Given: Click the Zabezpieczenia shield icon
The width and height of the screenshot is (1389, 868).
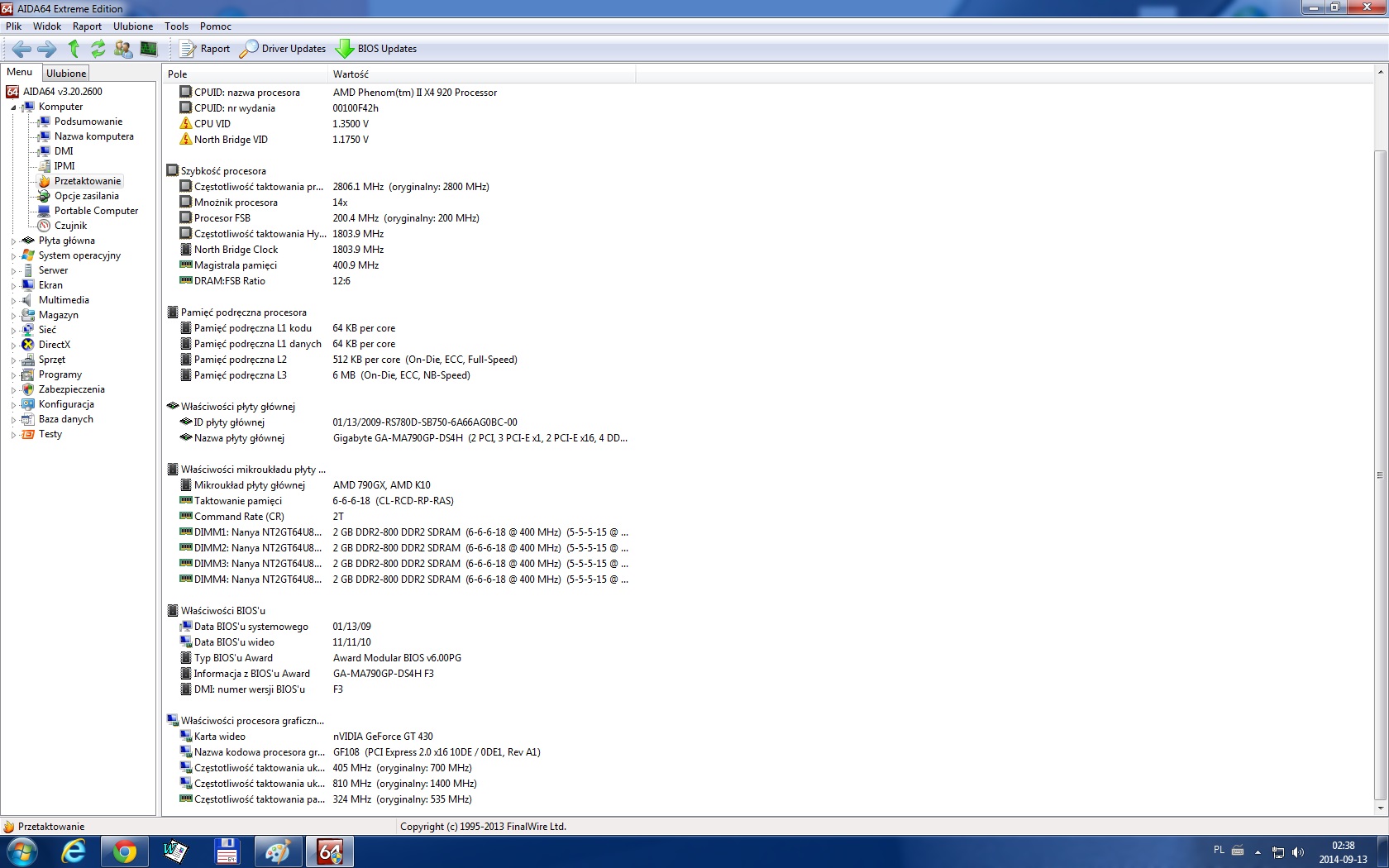Looking at the screenshot, I should click(x=28, y=389).
